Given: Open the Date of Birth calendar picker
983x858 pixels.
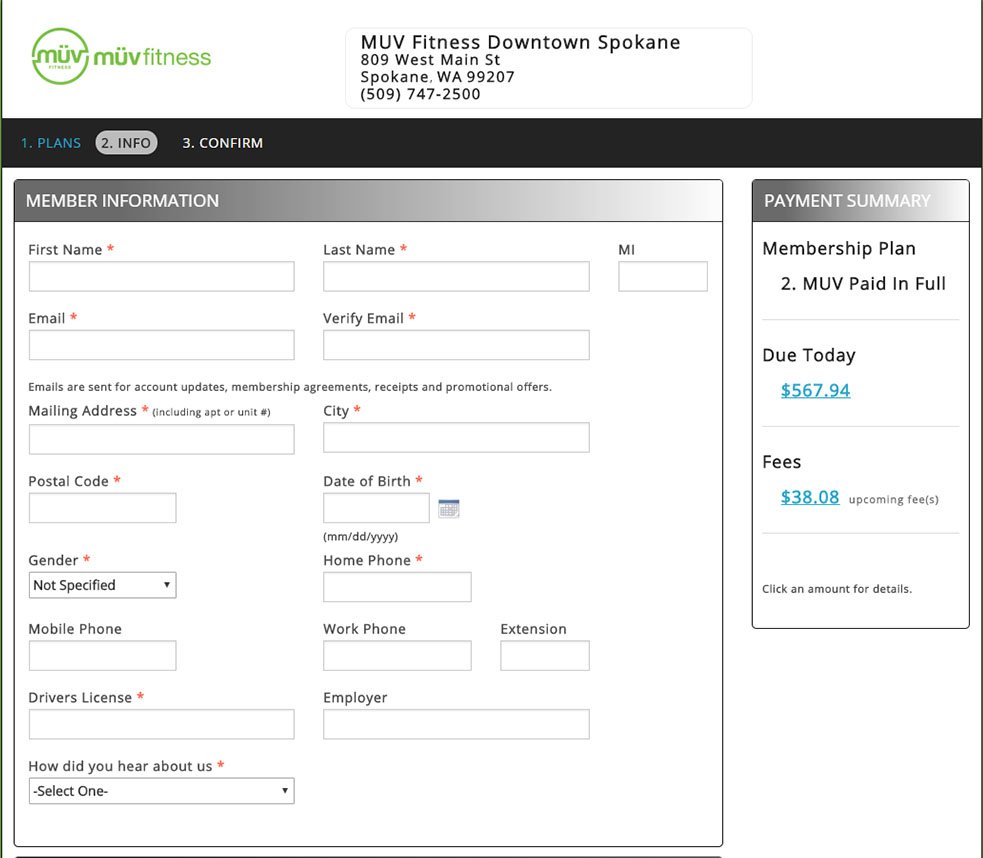Looking at the screenshot, I should (x=449, y=508).
